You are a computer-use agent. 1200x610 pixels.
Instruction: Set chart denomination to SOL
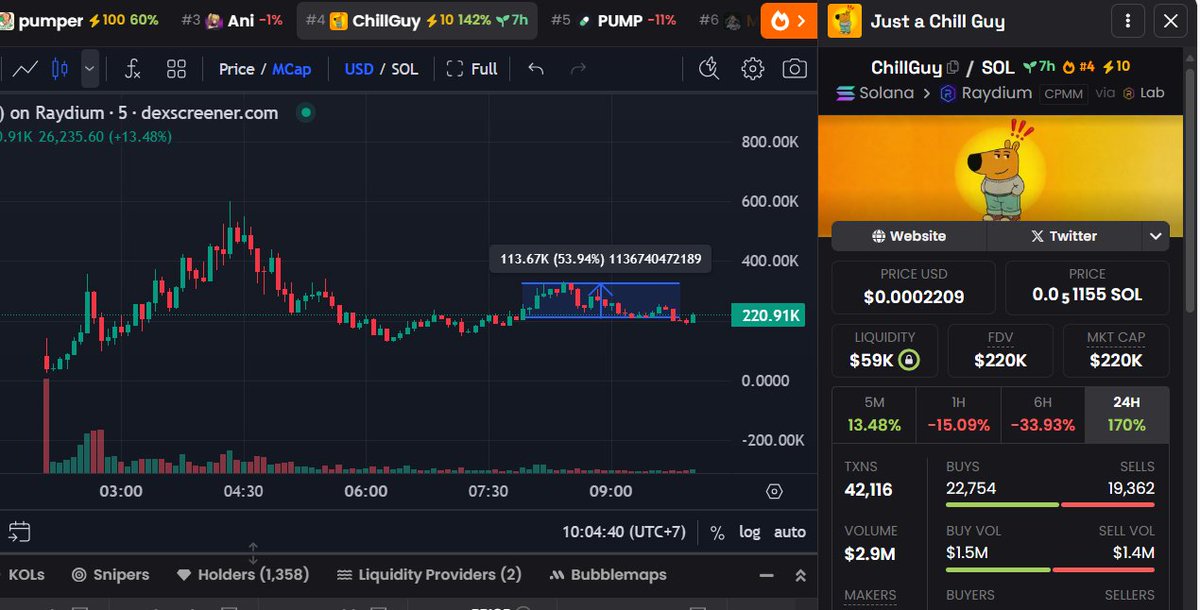coord(405,69)
